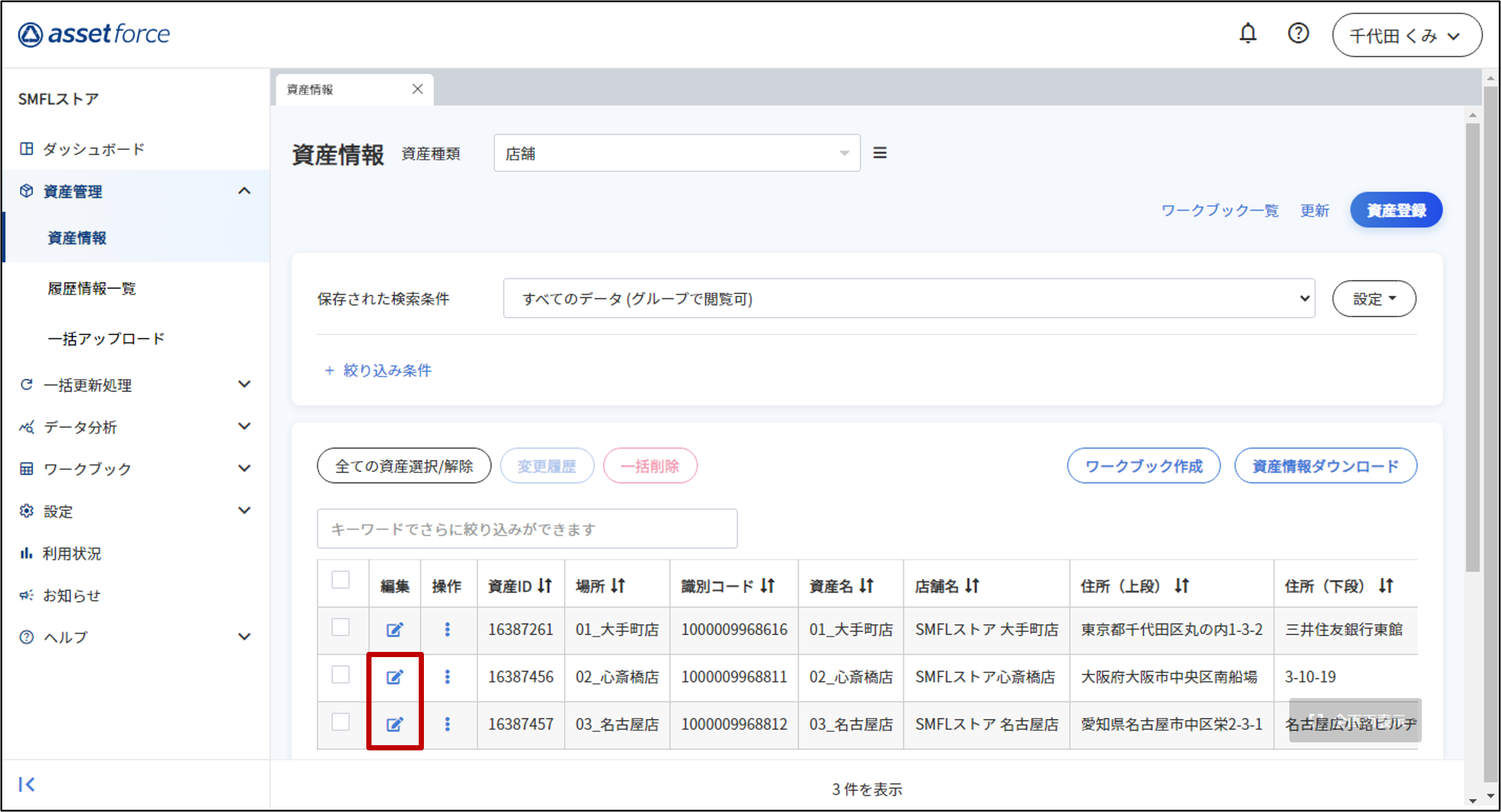
Task: Tick the select-all checkbox in table header
Action: [x=340, y=580]
